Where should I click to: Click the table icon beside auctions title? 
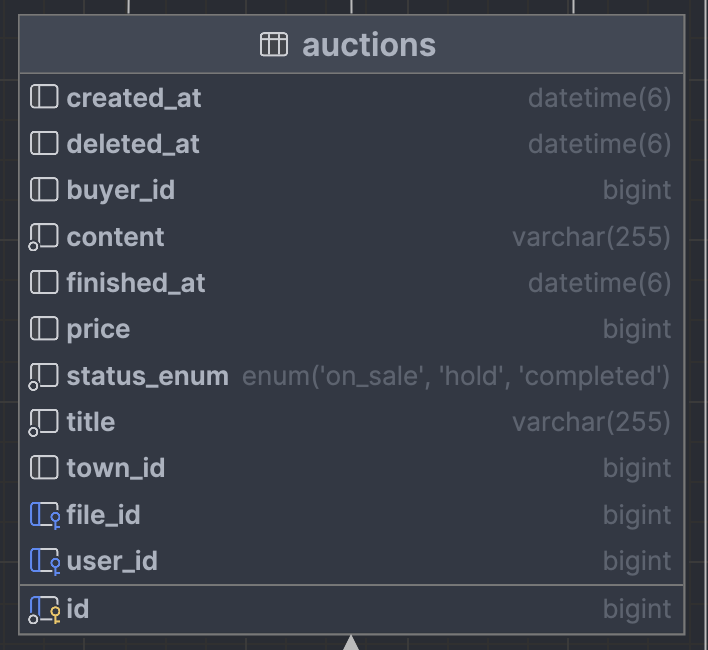point(274,45)
